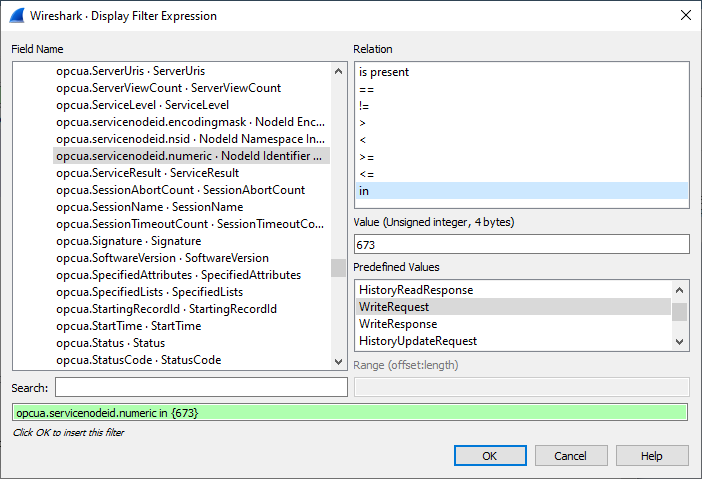
Task: Select opcua.ServiceResult field
Action: (x=191, y=173)
